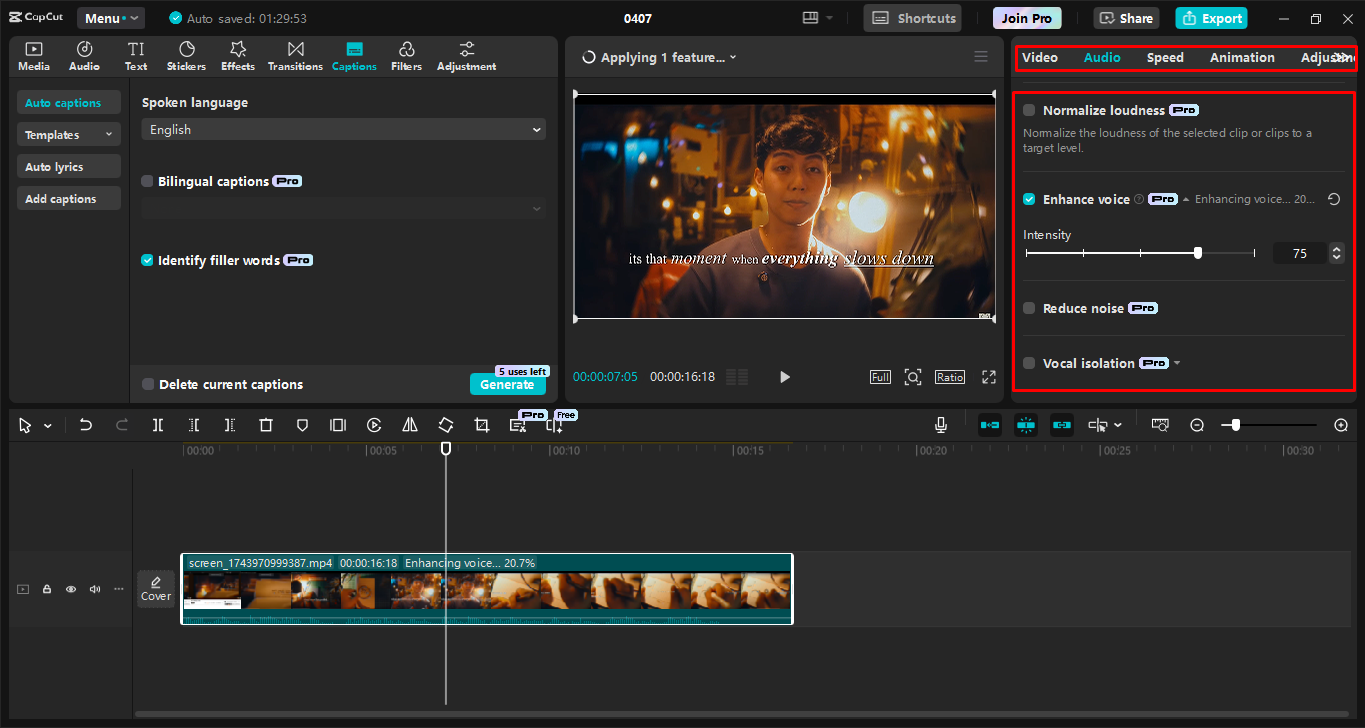Select the Split tool in timeline toolbar
Viewport: 1365px width, 728px height.
tap(157, 424)
